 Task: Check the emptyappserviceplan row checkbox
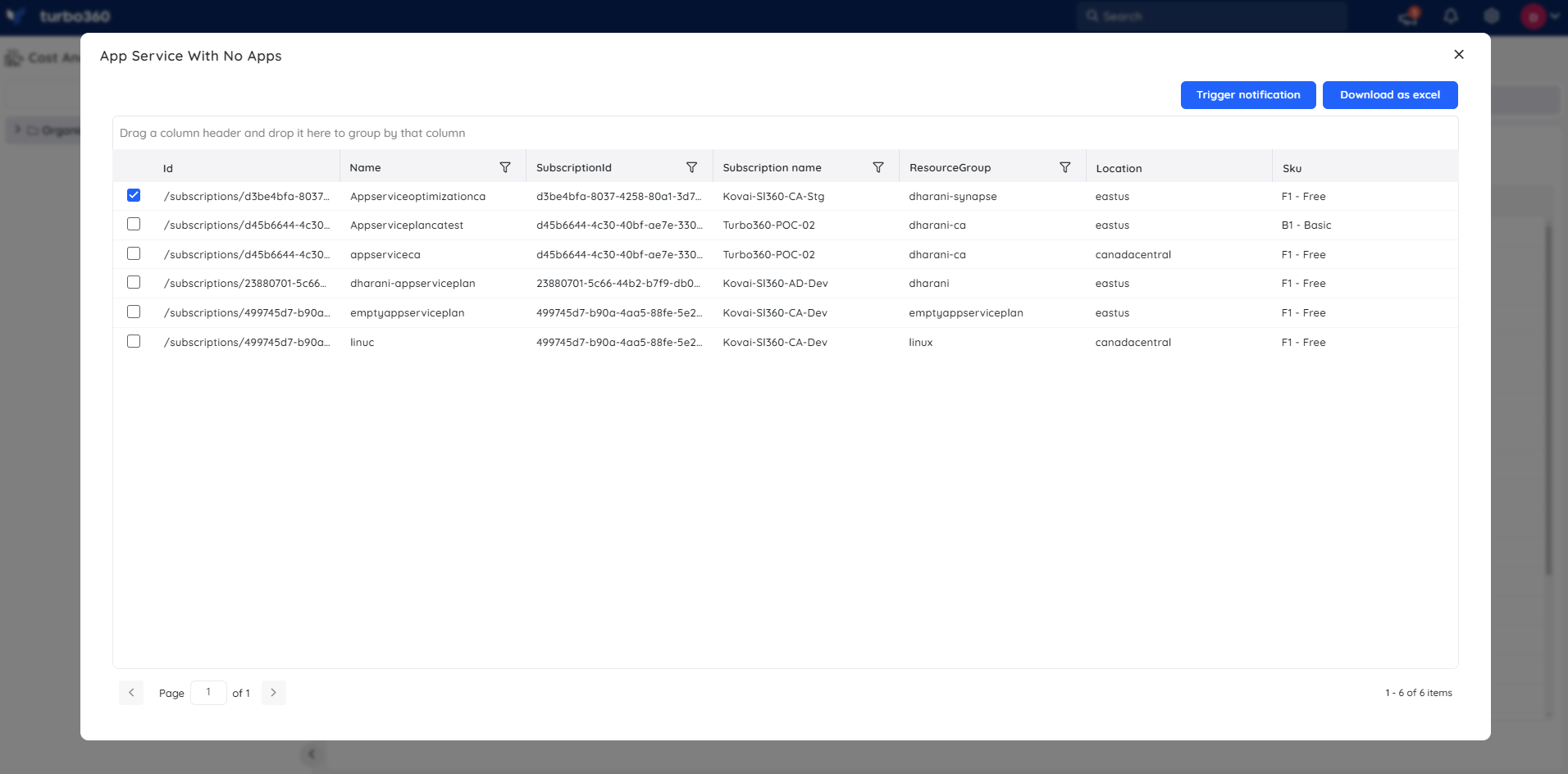point(134,312)
